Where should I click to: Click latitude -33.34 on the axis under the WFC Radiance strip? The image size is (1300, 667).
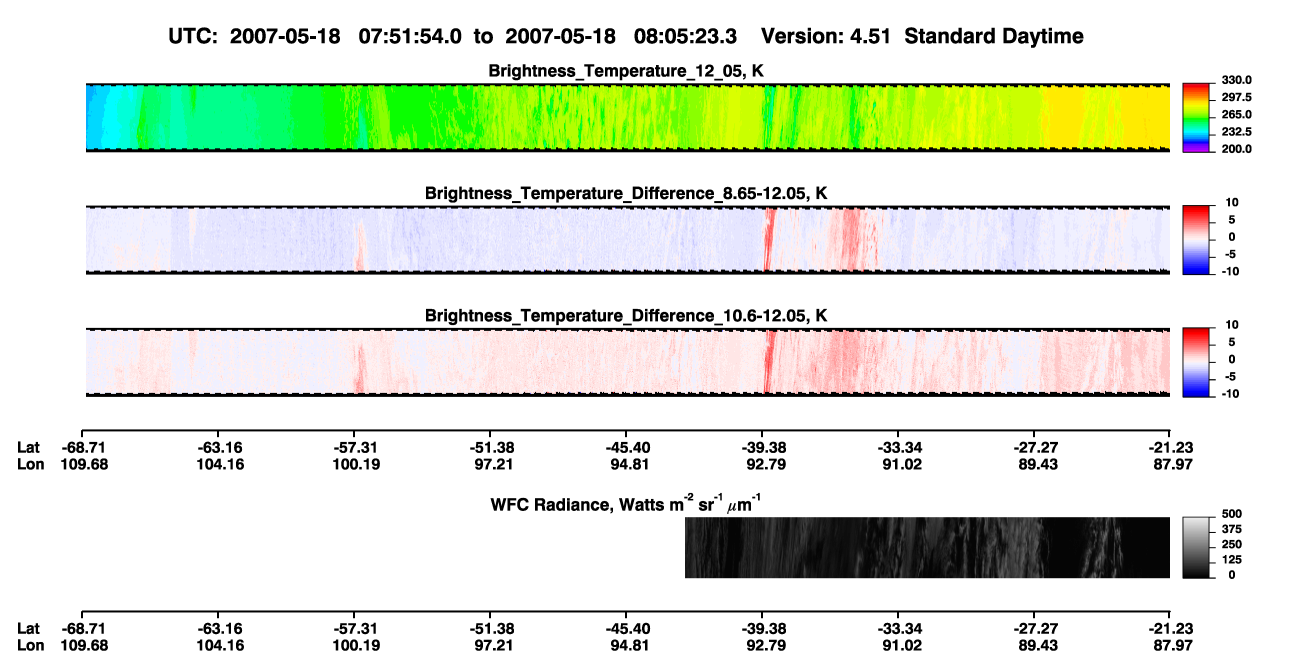pos(899,628)
